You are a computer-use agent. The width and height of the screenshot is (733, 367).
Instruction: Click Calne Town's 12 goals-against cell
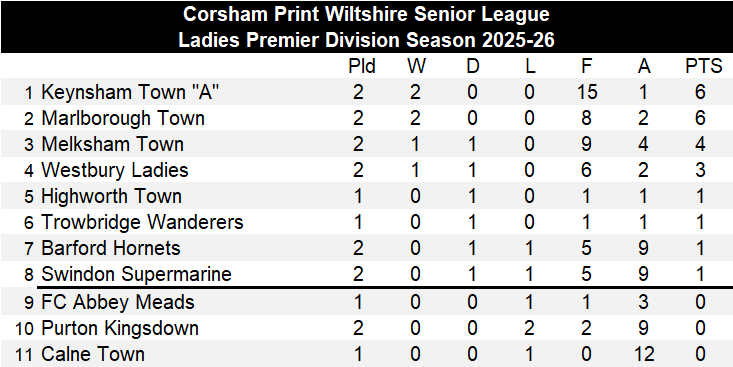[x=643, y=354]
